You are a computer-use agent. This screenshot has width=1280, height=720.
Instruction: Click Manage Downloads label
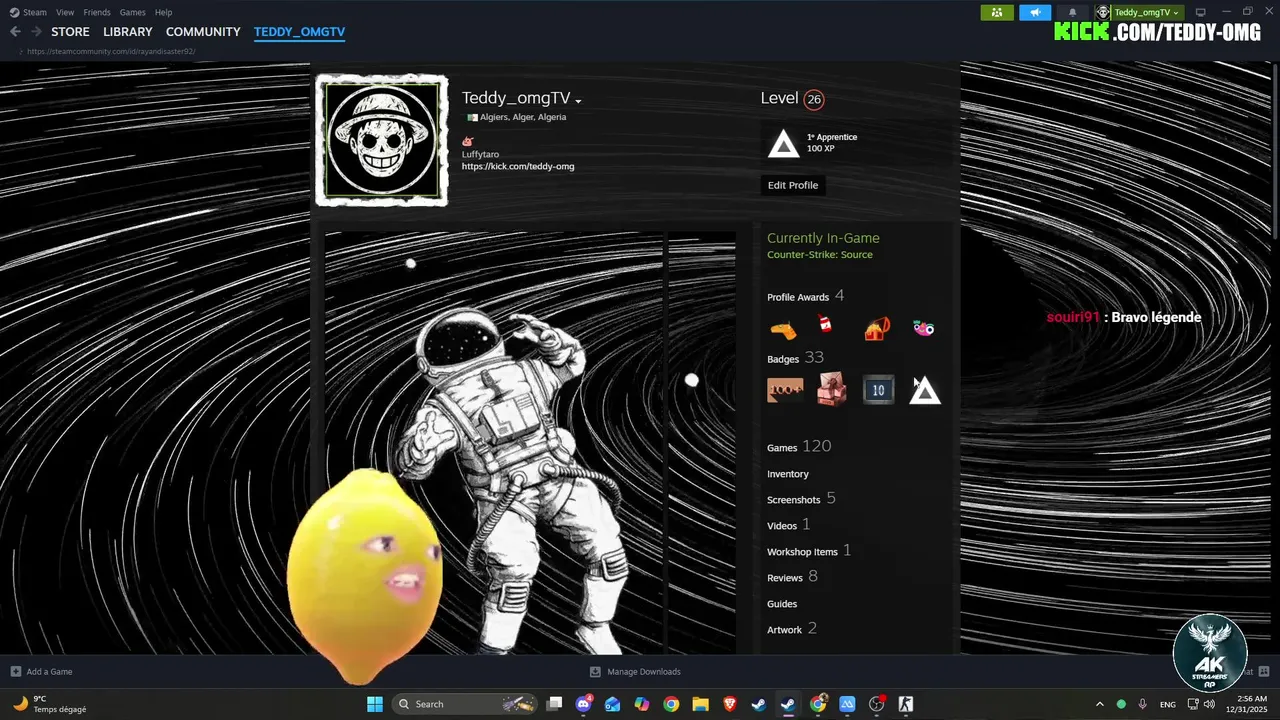point(644,672)
